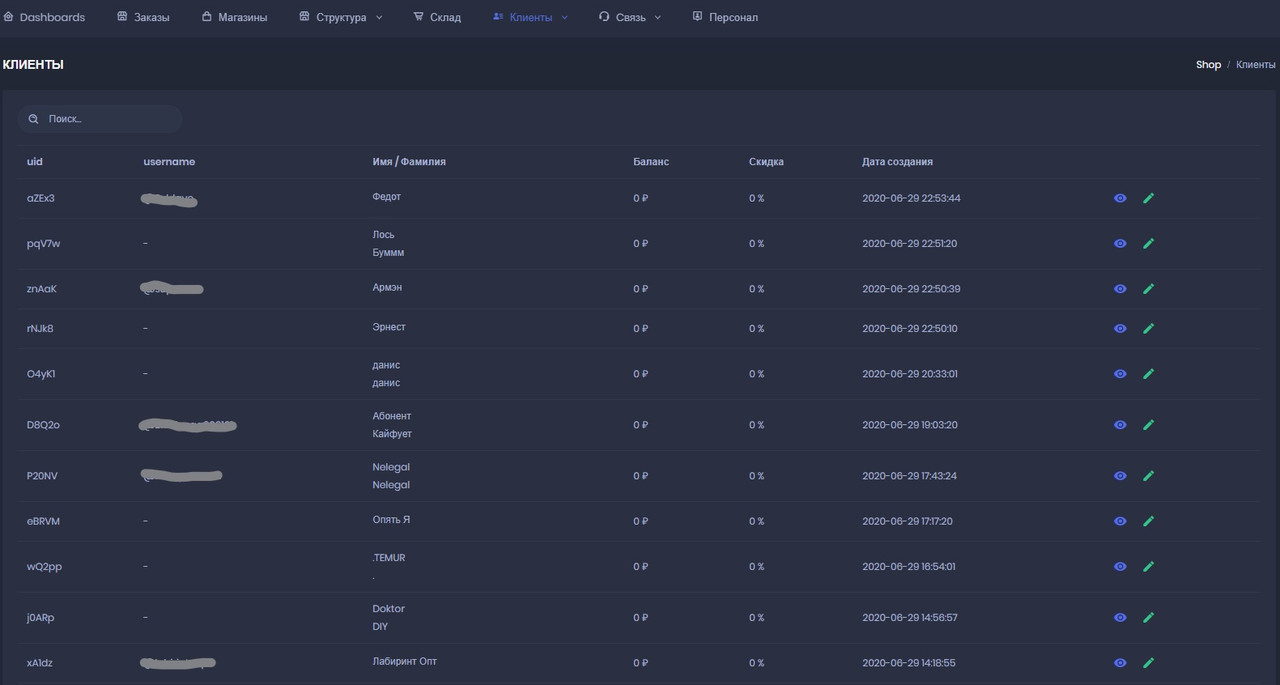The image size is (1280, 685).
Task: Expand the Связь menu dropdown
Action: 630,17
